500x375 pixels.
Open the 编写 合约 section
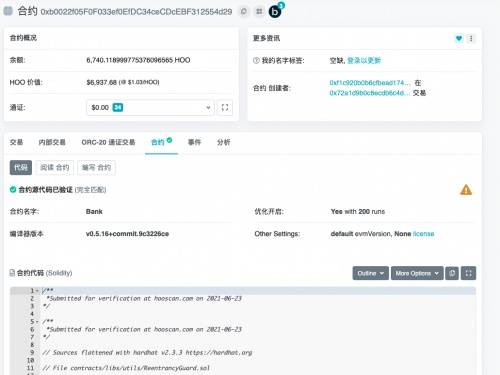coord(96,167)
